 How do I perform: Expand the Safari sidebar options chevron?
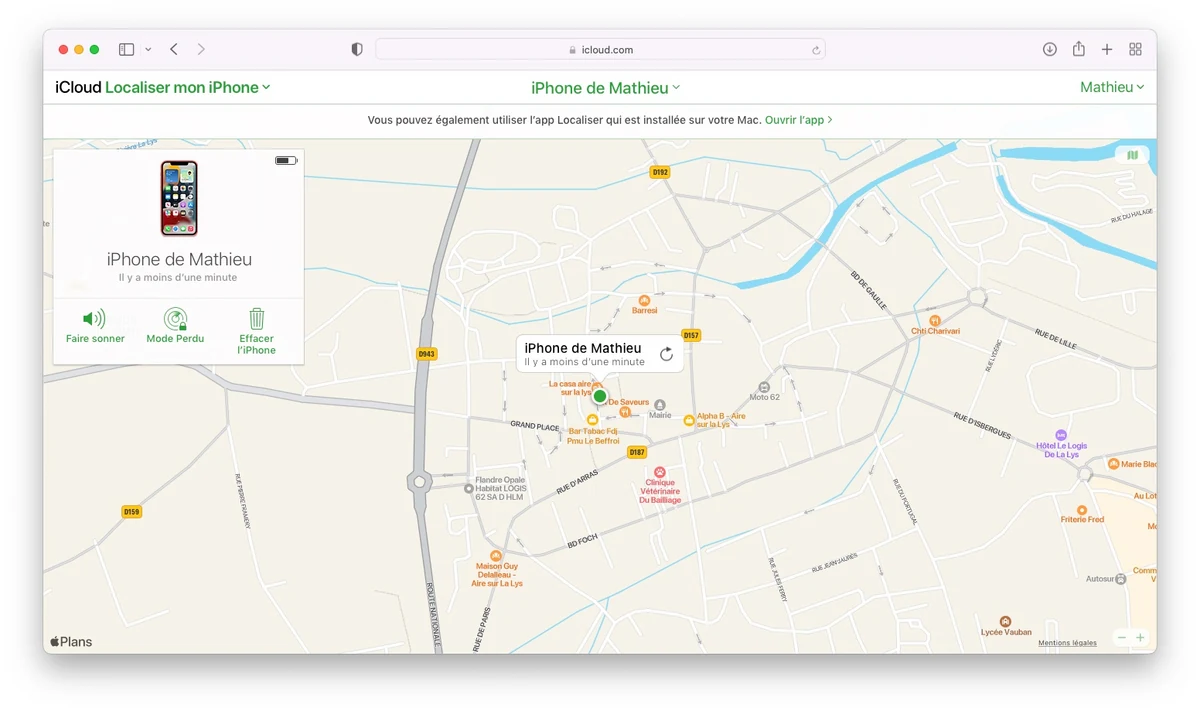click(x=148, y=49)
